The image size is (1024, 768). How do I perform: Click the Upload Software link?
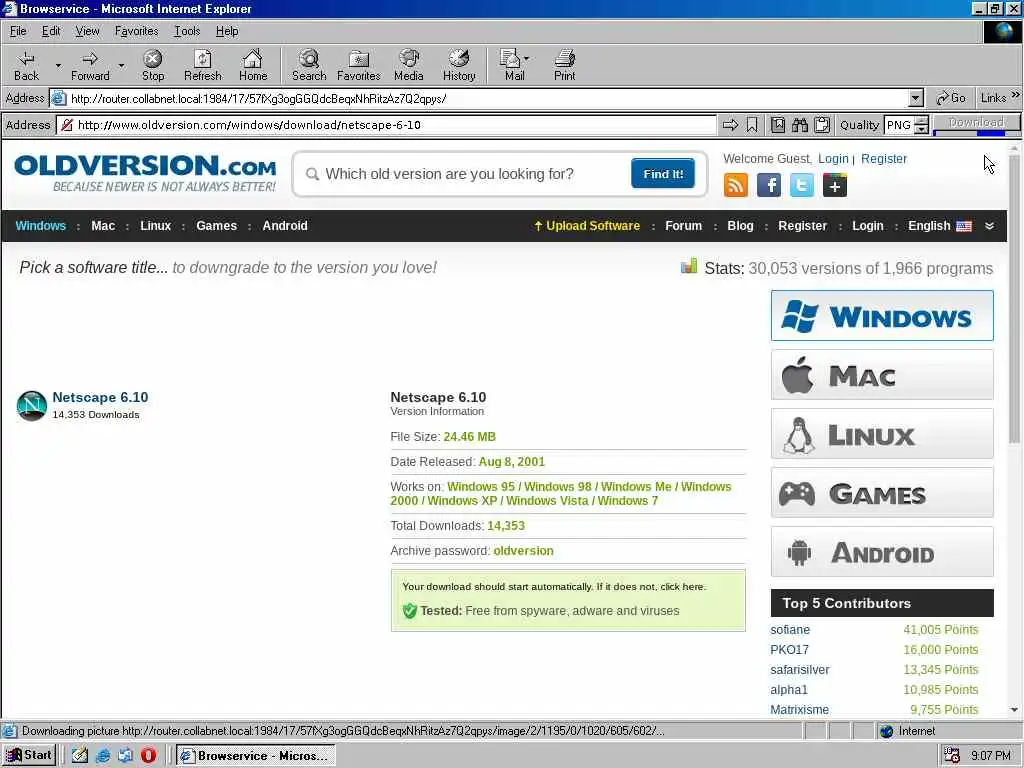coord(586,226)
